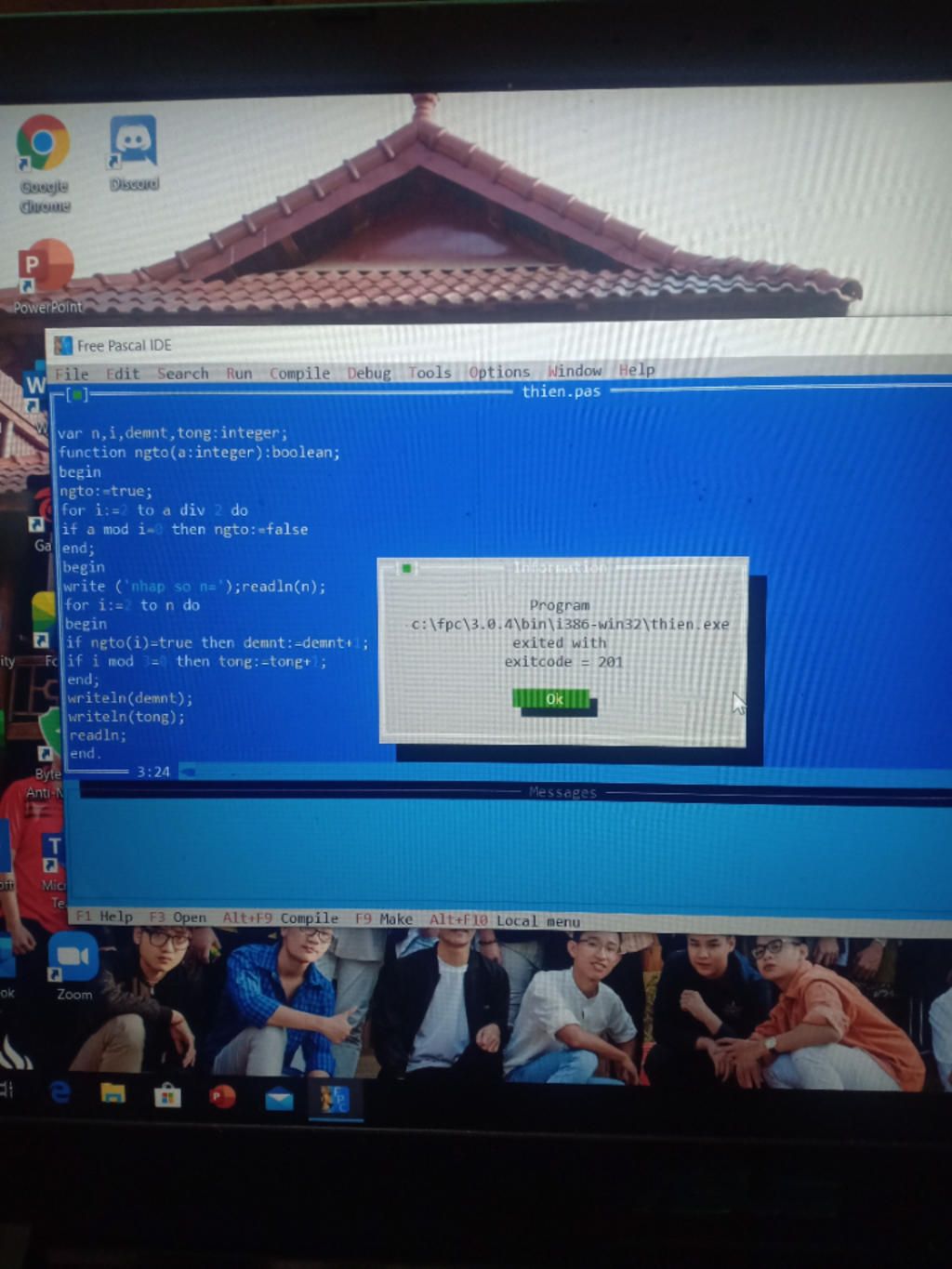Open Discord desktop shortcut
Image resolution: width=952 pixels, height=1269 pixels.
click(134, 153)
